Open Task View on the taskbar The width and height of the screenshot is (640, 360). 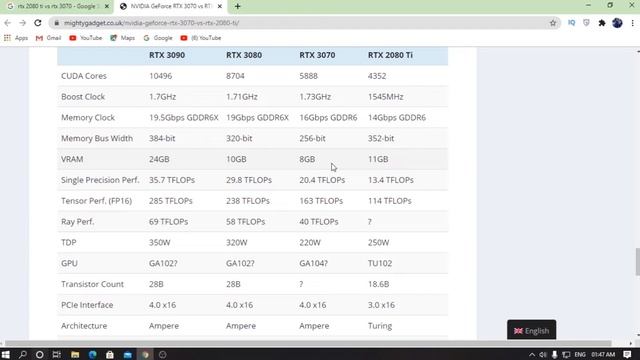(x=57, y=354)
